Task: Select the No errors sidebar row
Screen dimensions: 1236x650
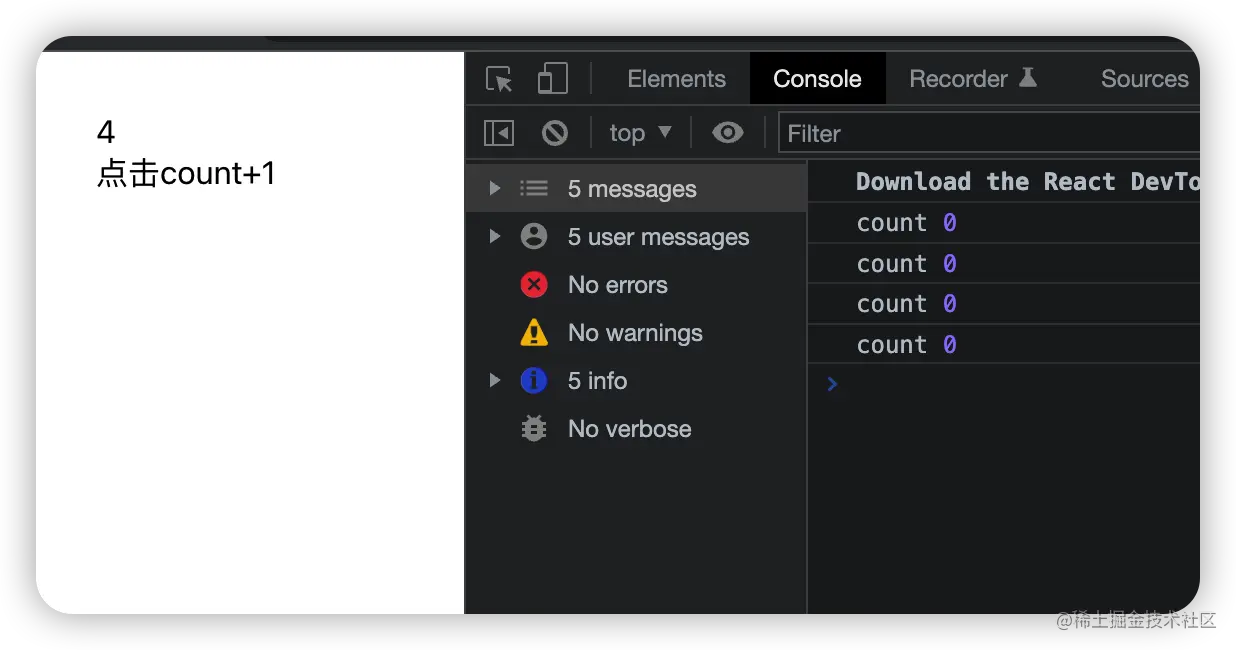Action: pos(618,285)
